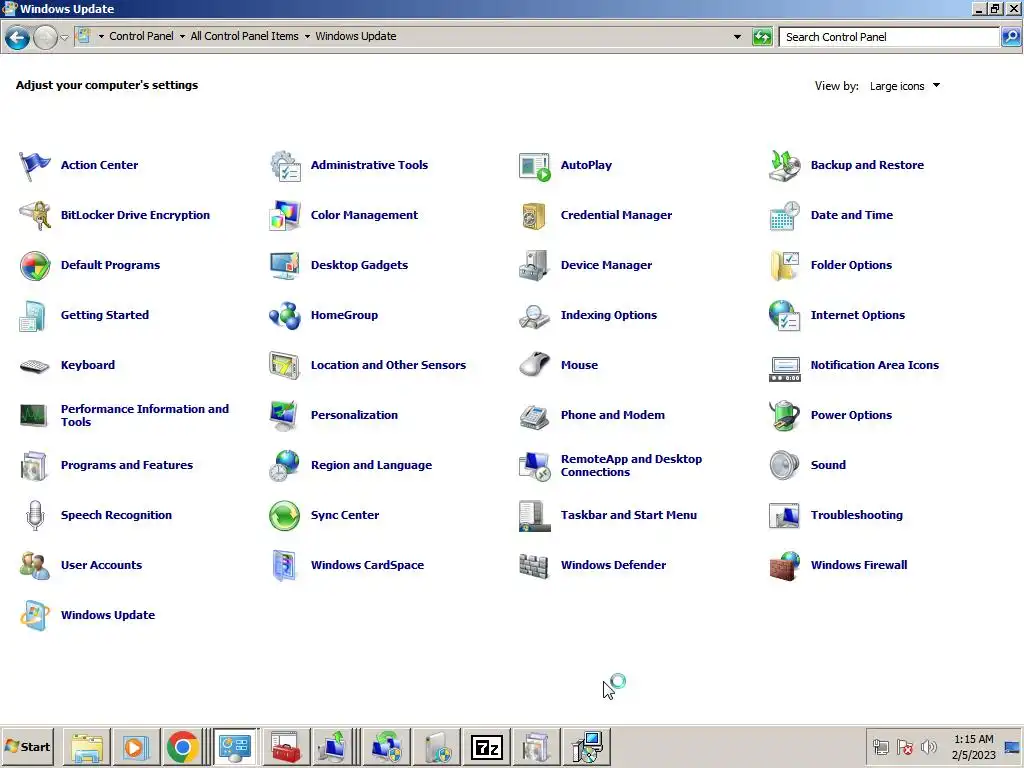1024x768 pixels.
Task: Open the red toolbox taskbar icon
Action: coord(285,747)
